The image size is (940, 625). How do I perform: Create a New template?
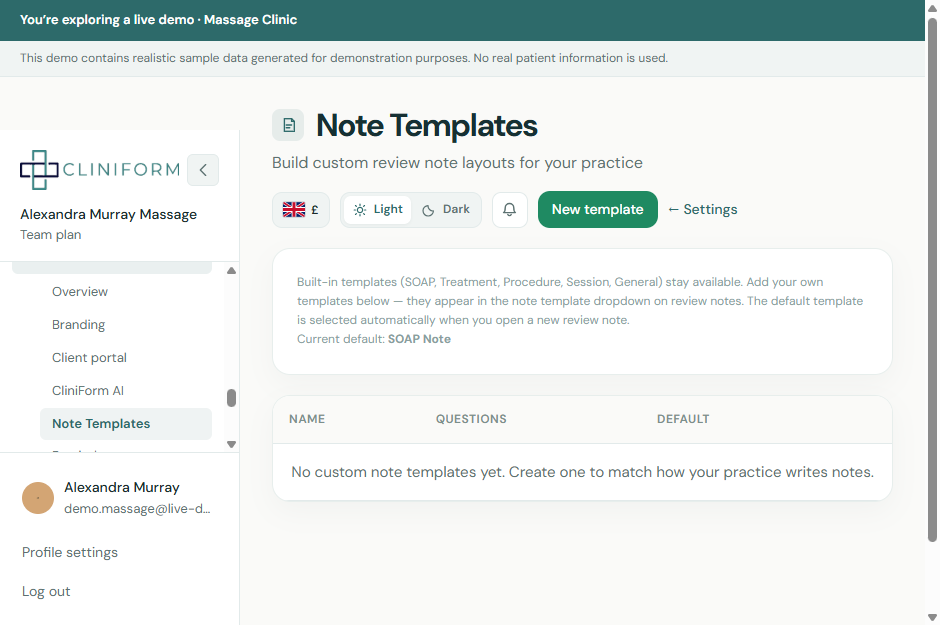coord(598,210)
